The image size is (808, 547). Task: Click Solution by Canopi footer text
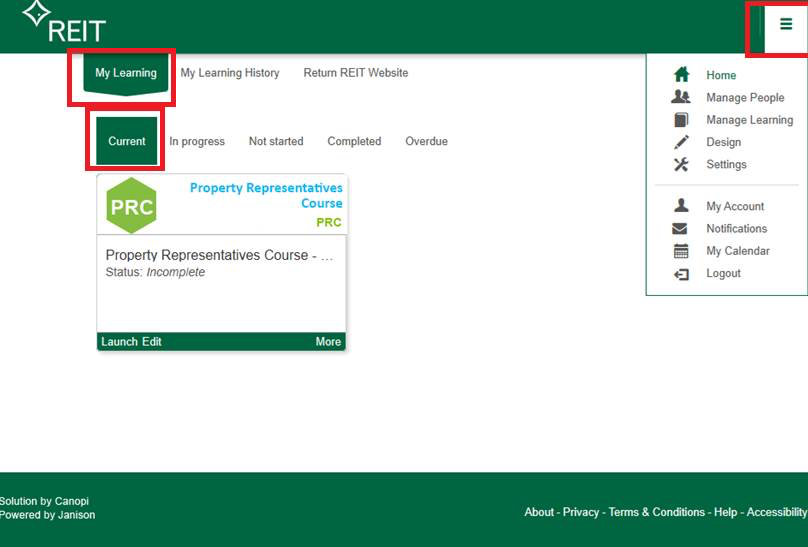44,501
